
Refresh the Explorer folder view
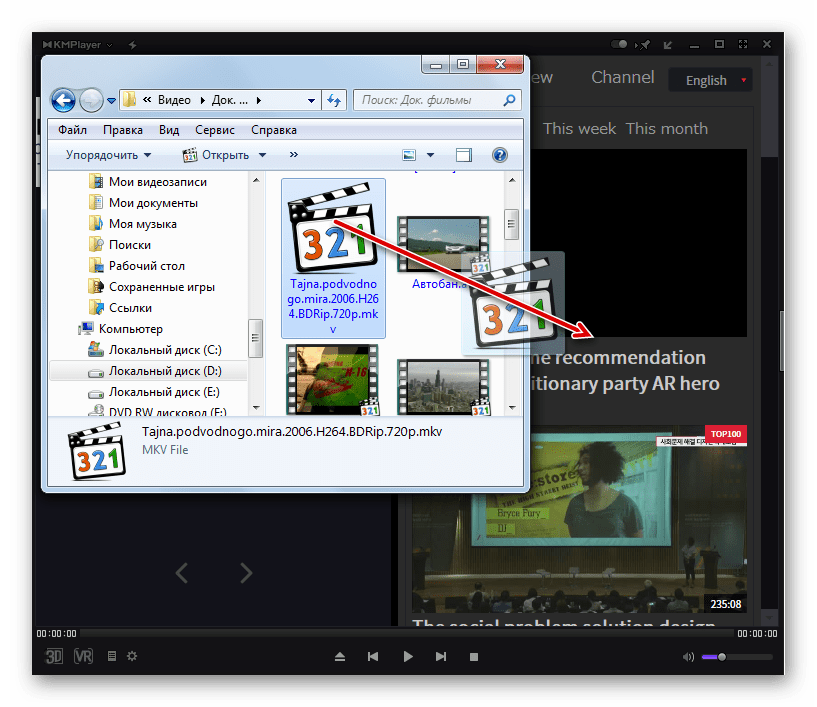click(x=334, y=100)
